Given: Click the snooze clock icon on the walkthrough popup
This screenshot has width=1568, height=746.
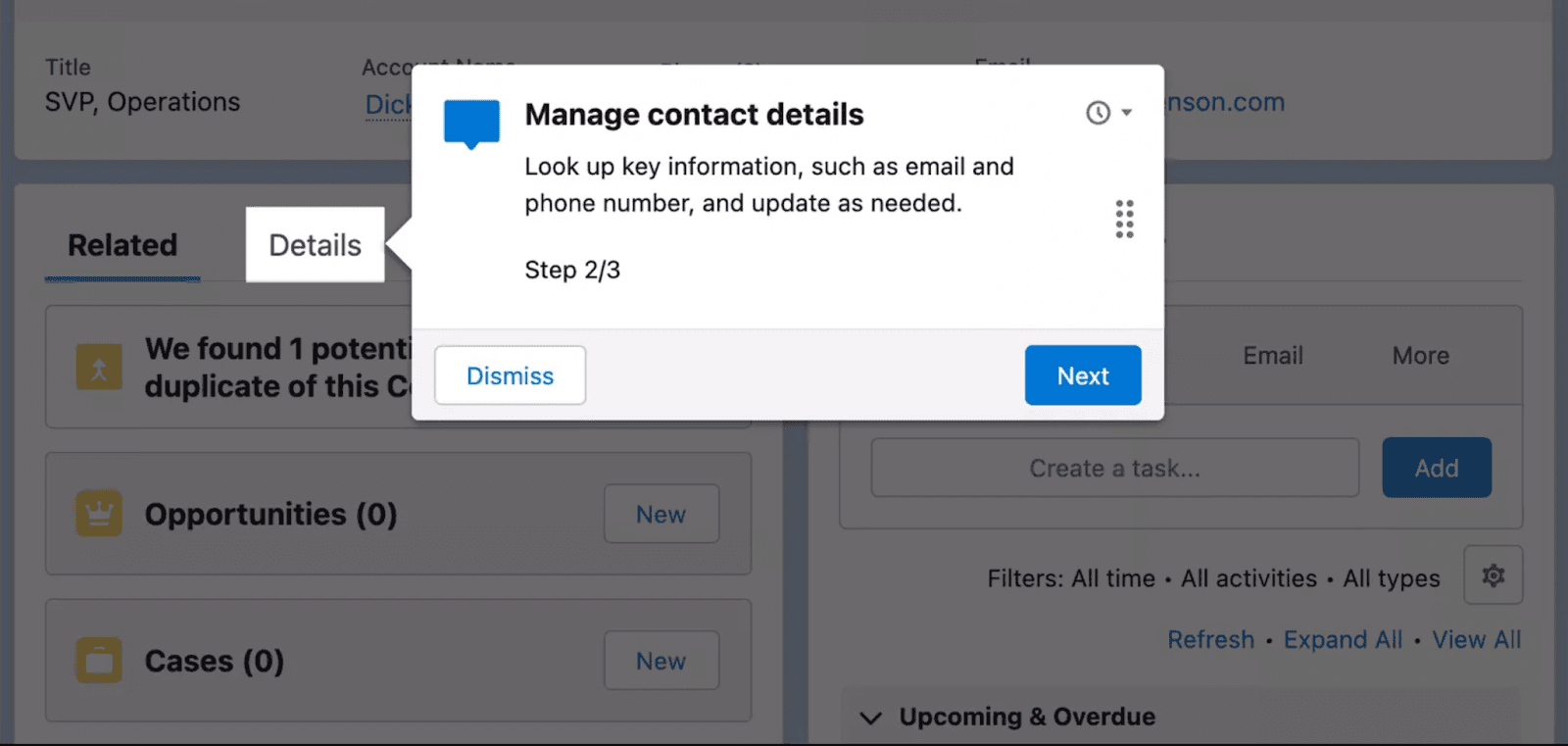Looking at the screenshot, I should click(1095, 112).
